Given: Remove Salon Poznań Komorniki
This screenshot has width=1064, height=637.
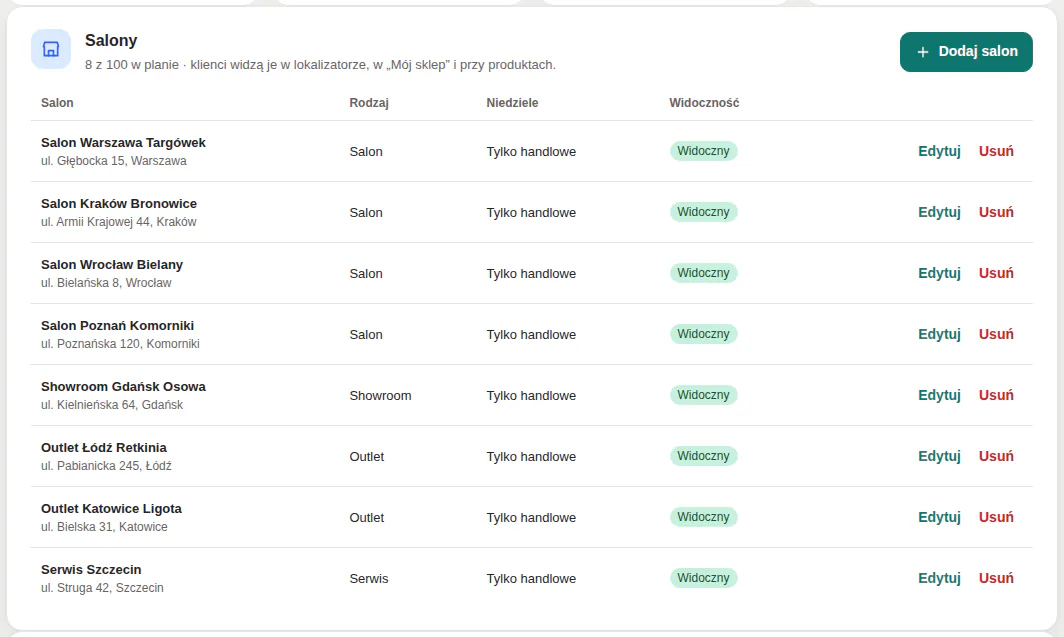Looking at the screenshot, I should pos(996,334).
